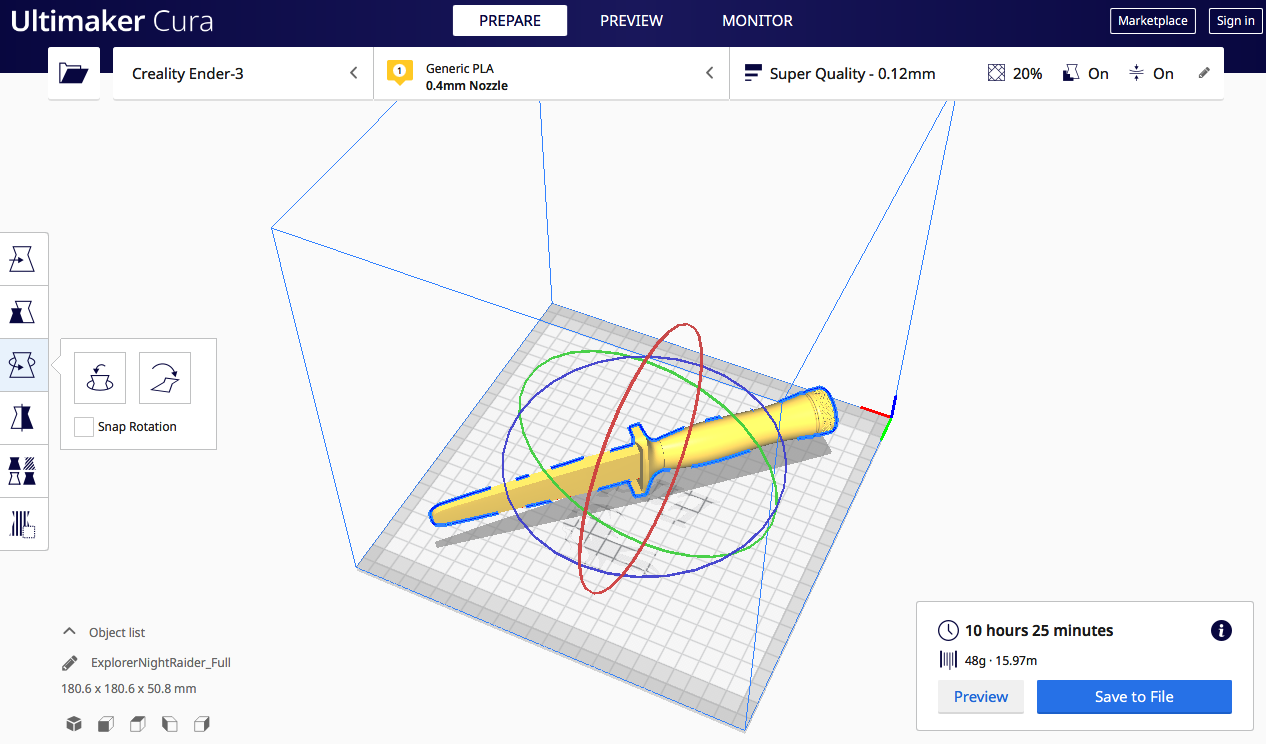1266x744 pixels.
Task: Expand the Creality Ender-3 printer selector
Action: (x=243, y=73)
